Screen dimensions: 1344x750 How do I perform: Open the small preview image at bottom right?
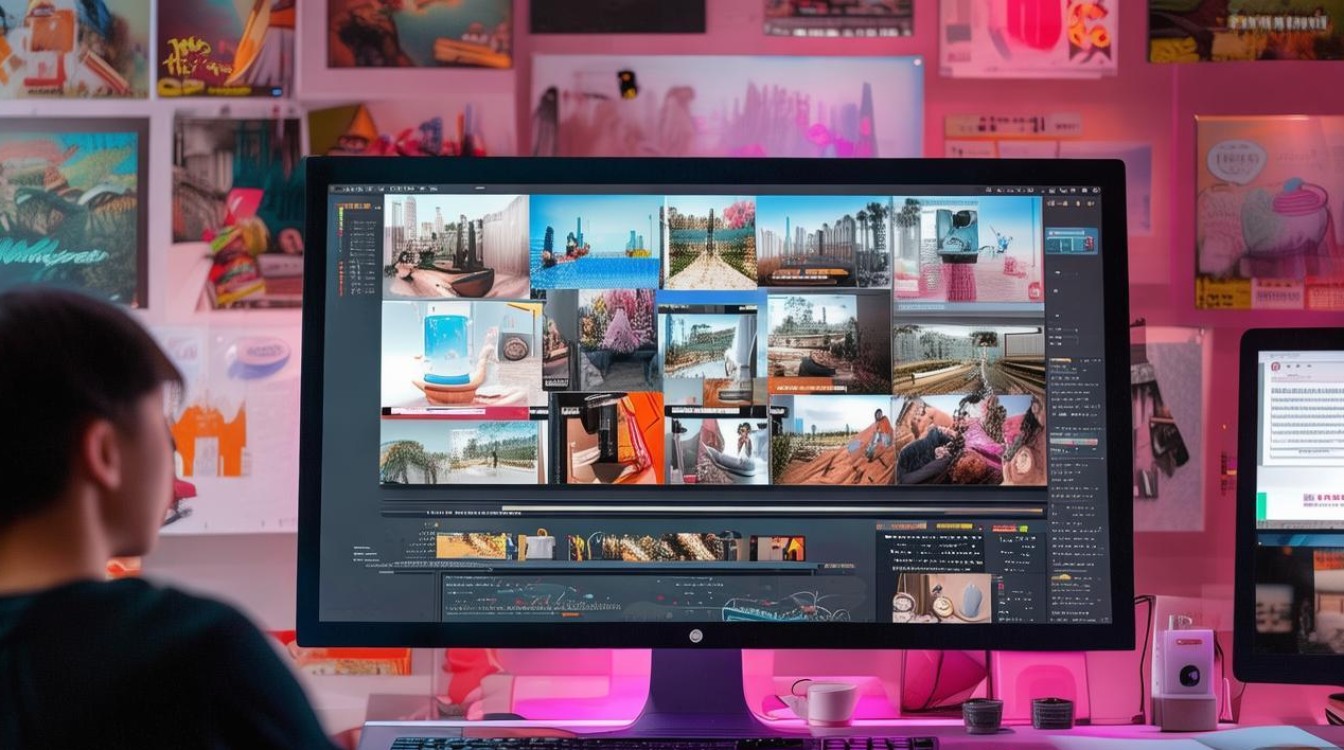tap(941, 598)
